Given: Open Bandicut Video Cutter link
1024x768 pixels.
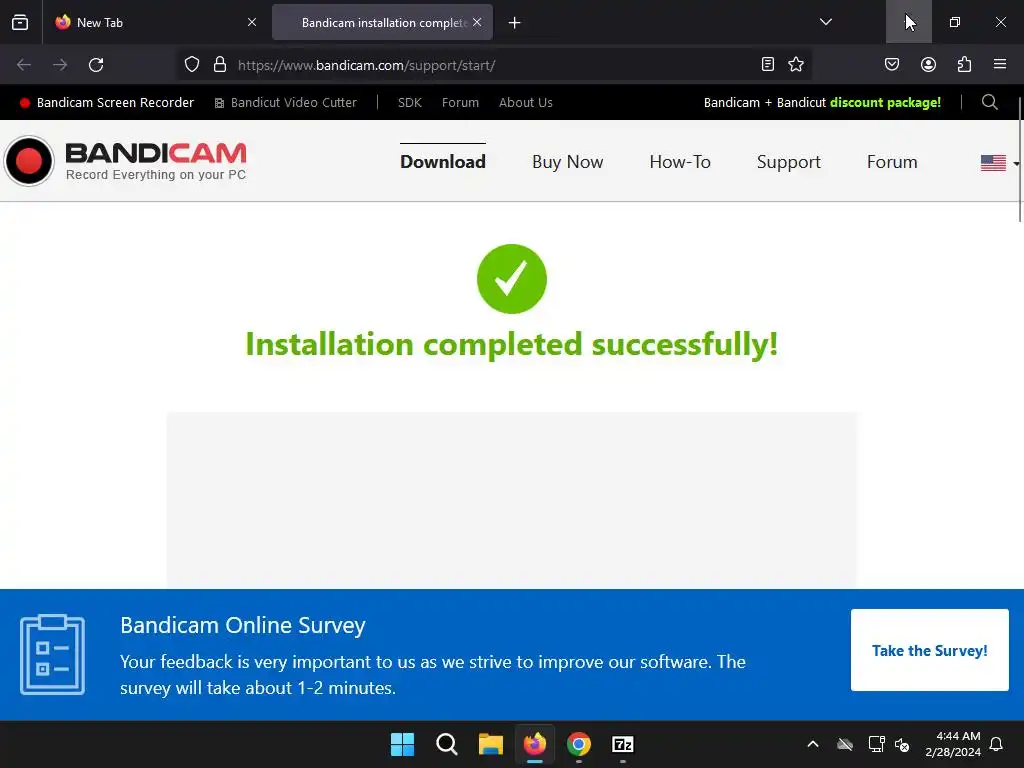Looking at the screenshot, I should click(286, 103).
